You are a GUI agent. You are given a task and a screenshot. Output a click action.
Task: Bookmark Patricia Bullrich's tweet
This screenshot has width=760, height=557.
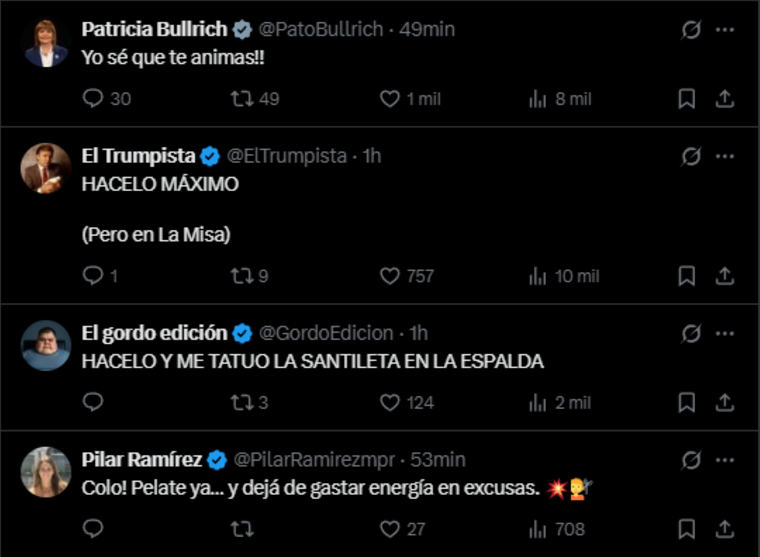pos(687,98)
